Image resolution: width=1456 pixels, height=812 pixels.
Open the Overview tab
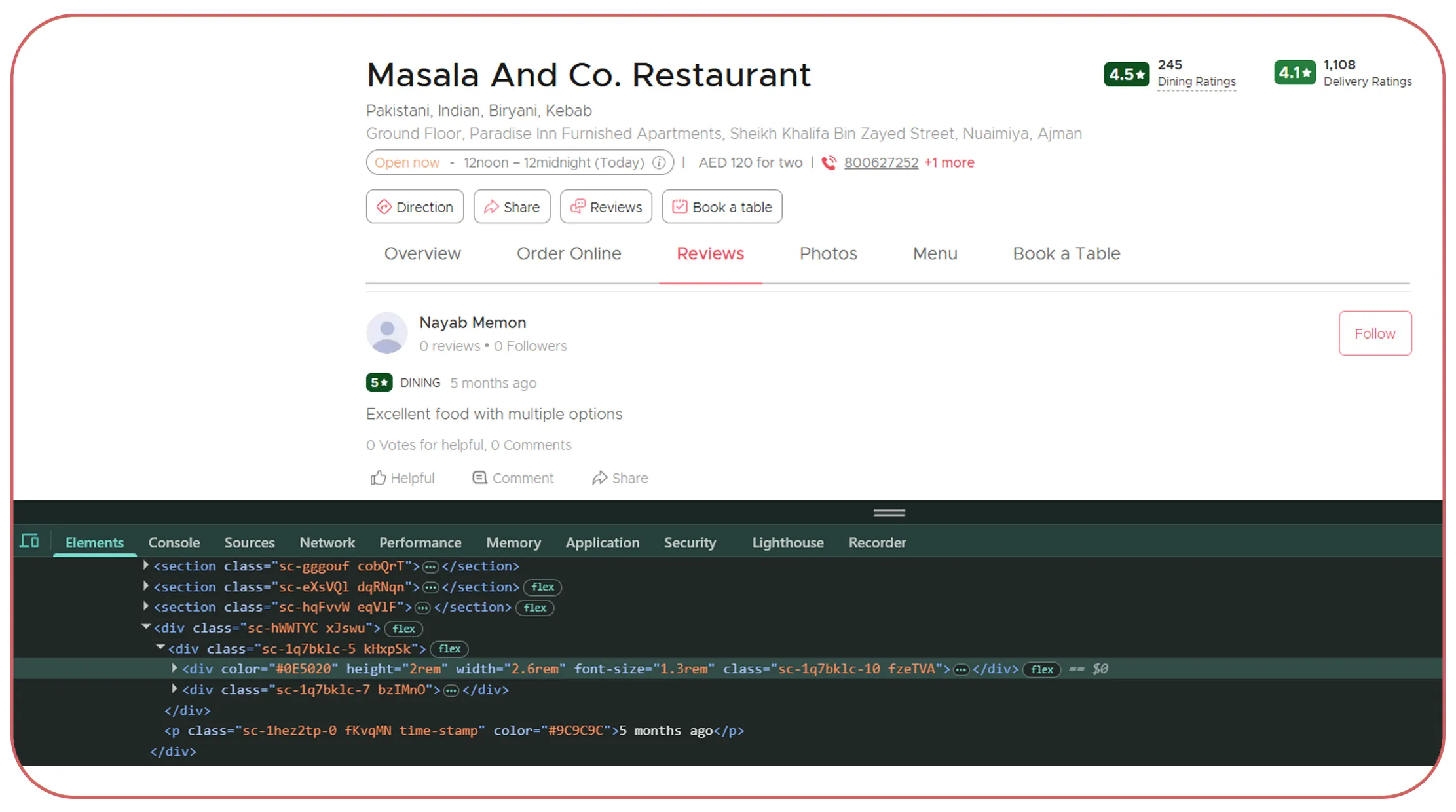[422, 253]
